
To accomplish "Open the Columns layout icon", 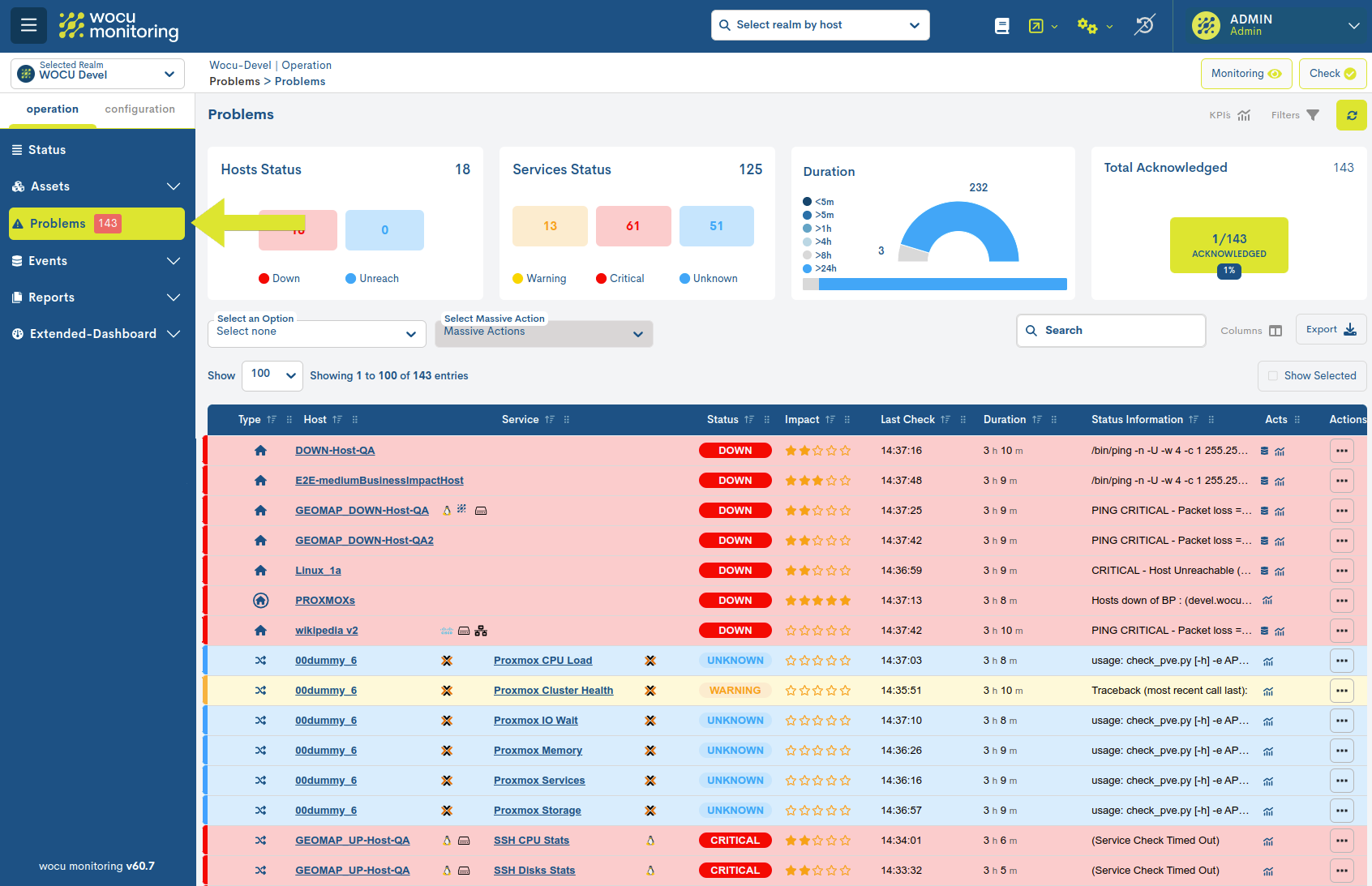I will (x=1276, y=331).
